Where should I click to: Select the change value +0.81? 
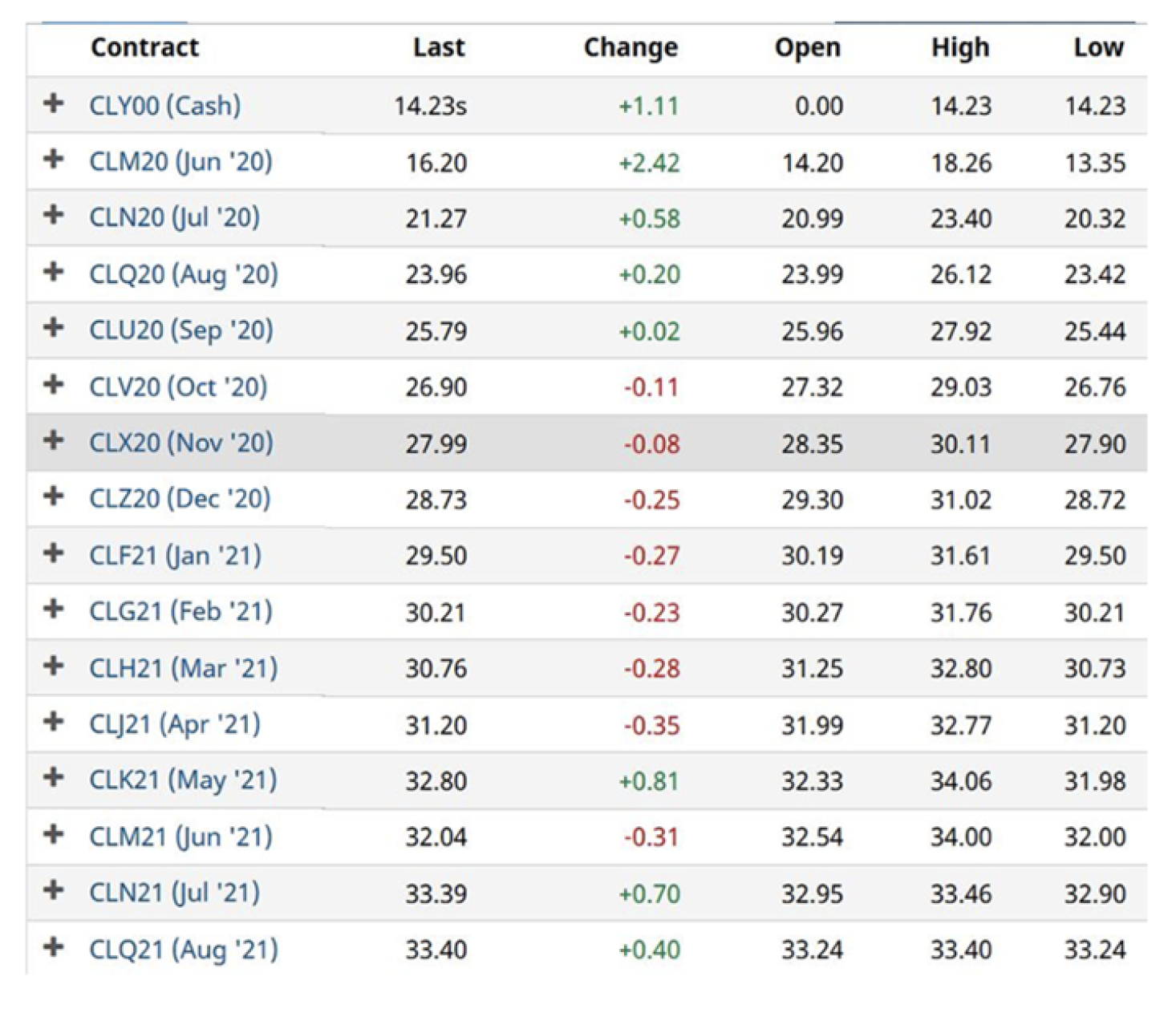click(x=649, y=781)
